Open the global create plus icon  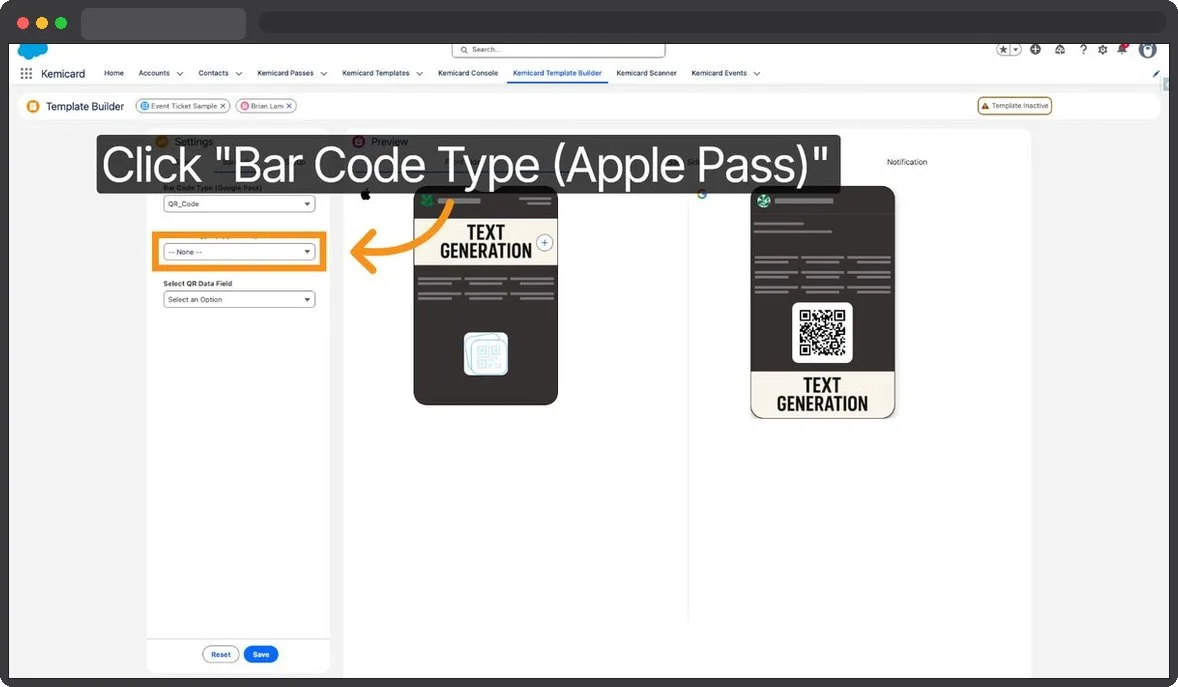coord(1035,50)
